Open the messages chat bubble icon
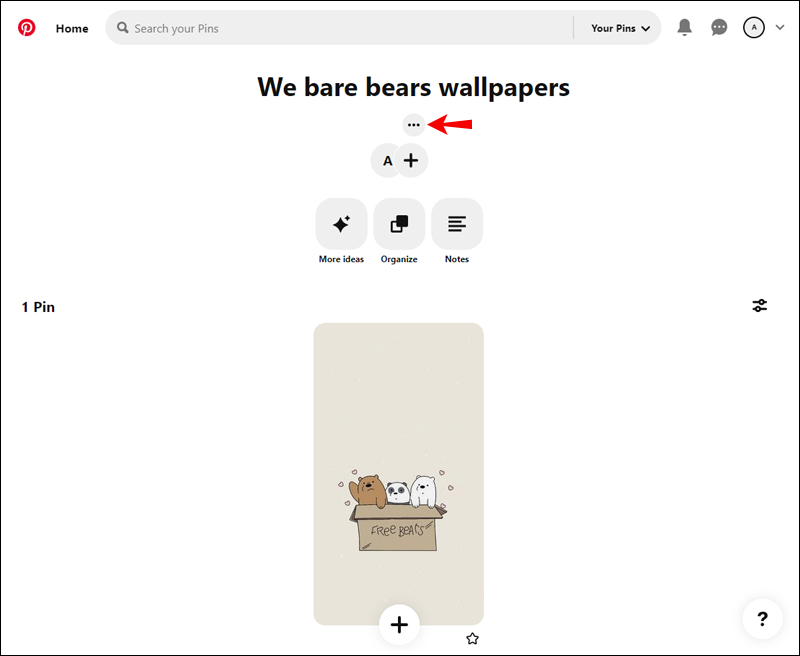This screenshot has width=800, height=656. pyautogui.click(x=719, y=27)
